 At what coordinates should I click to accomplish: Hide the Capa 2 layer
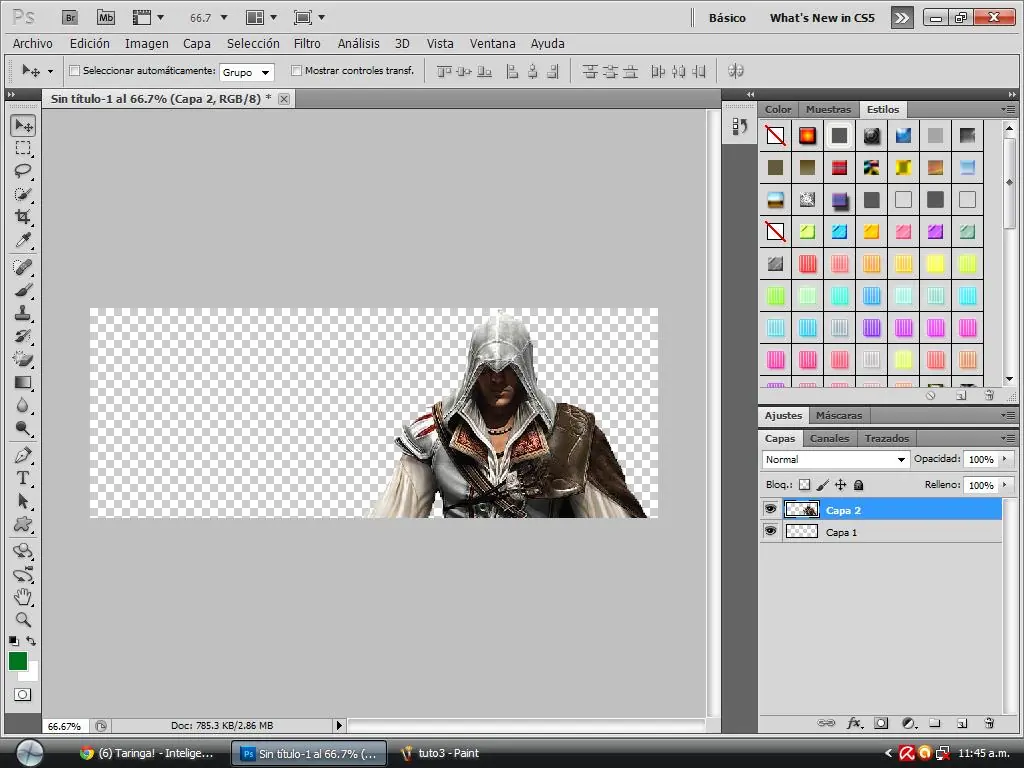[771, 509]
